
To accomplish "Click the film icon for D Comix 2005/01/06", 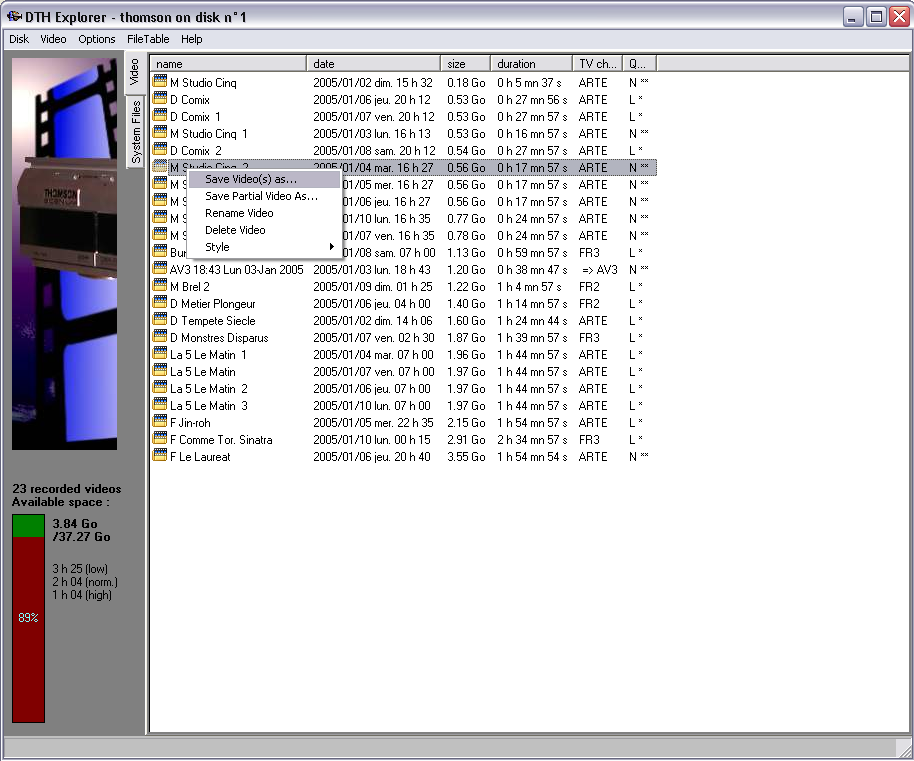I will 160,98.
